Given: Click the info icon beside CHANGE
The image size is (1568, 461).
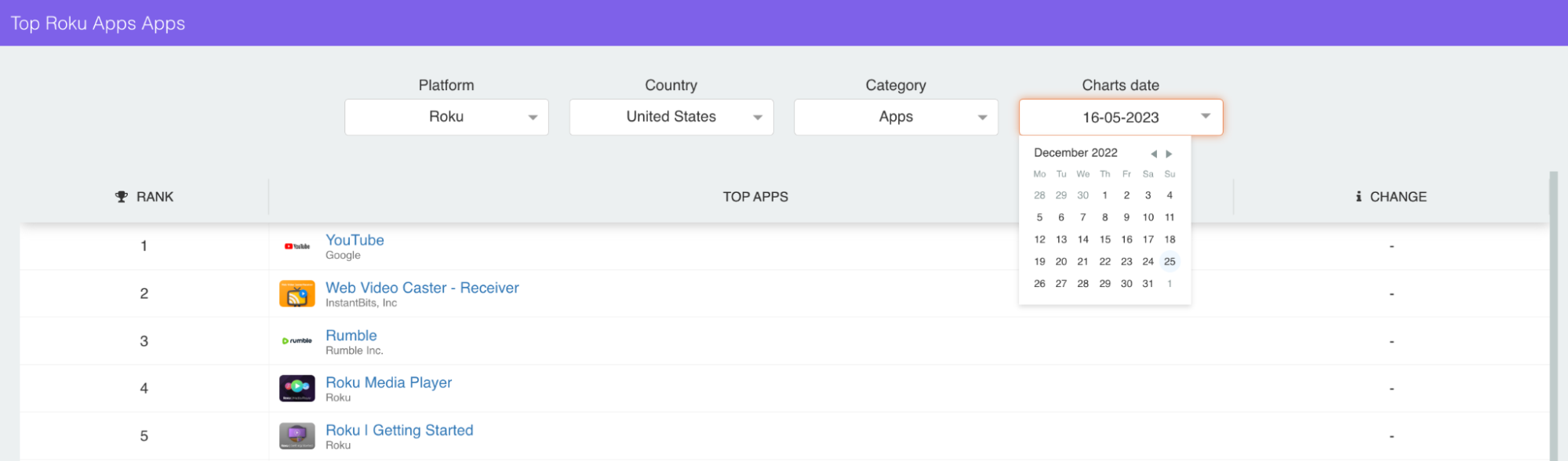Looking at the screenshot, I should point(1358,197).
